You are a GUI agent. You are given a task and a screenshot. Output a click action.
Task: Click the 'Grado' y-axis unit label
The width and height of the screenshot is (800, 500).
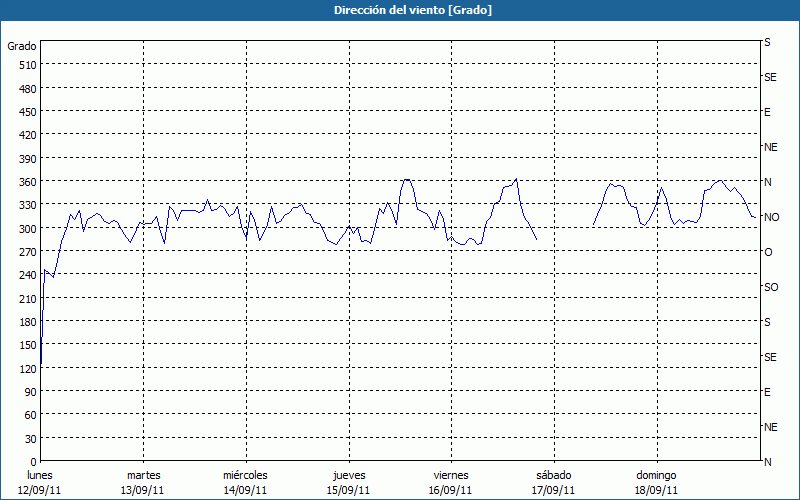(22, 46)
